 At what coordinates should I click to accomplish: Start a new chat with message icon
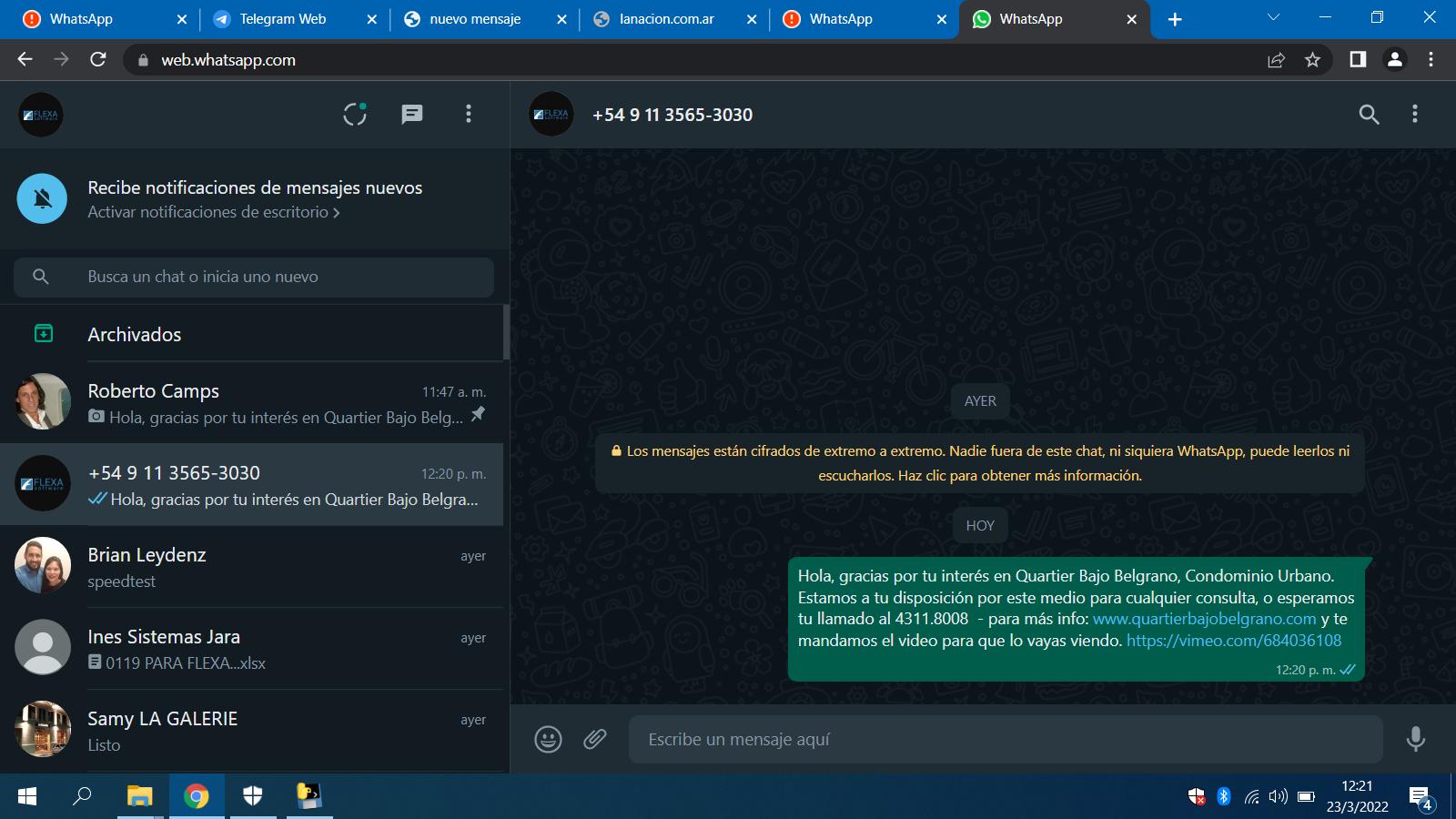point(412,115)
